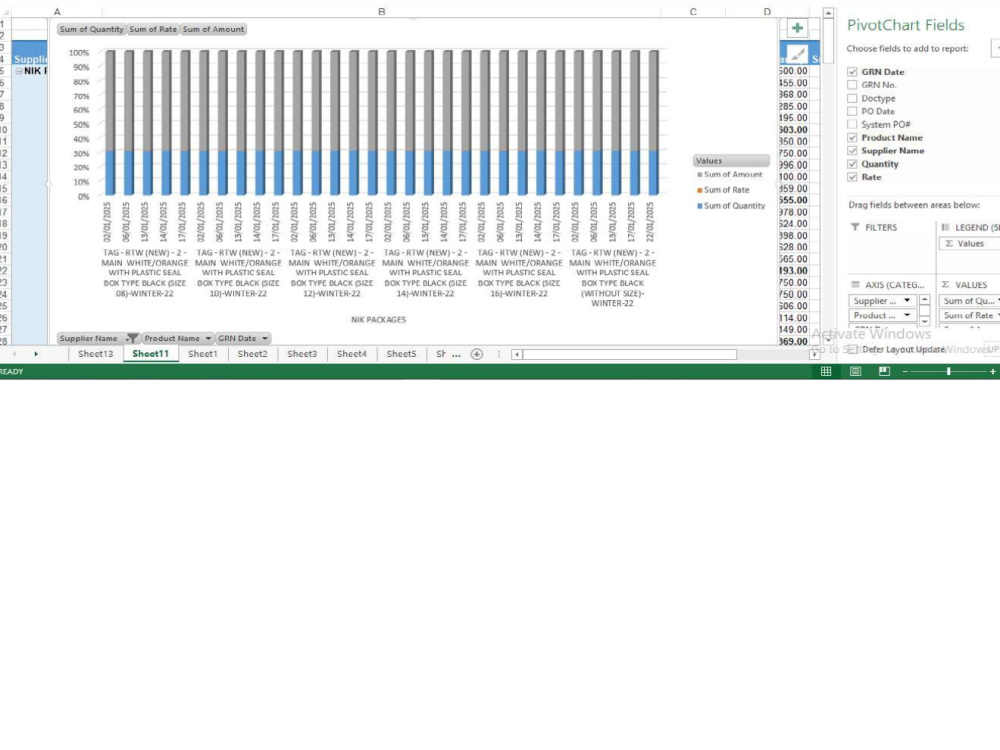Select the Sheet11 tab

[151, 354]
